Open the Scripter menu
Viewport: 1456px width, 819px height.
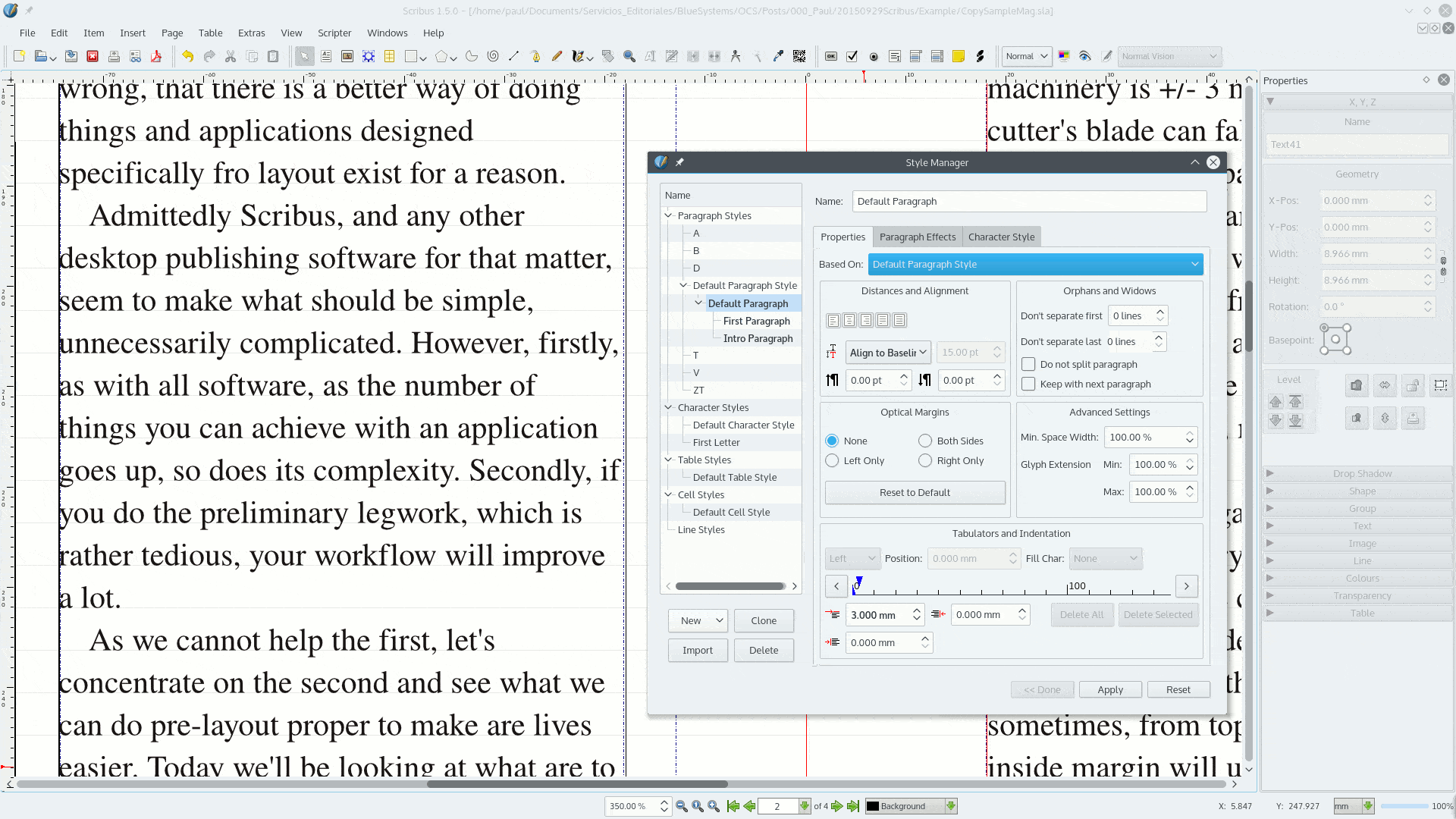(x=334, y=33)
